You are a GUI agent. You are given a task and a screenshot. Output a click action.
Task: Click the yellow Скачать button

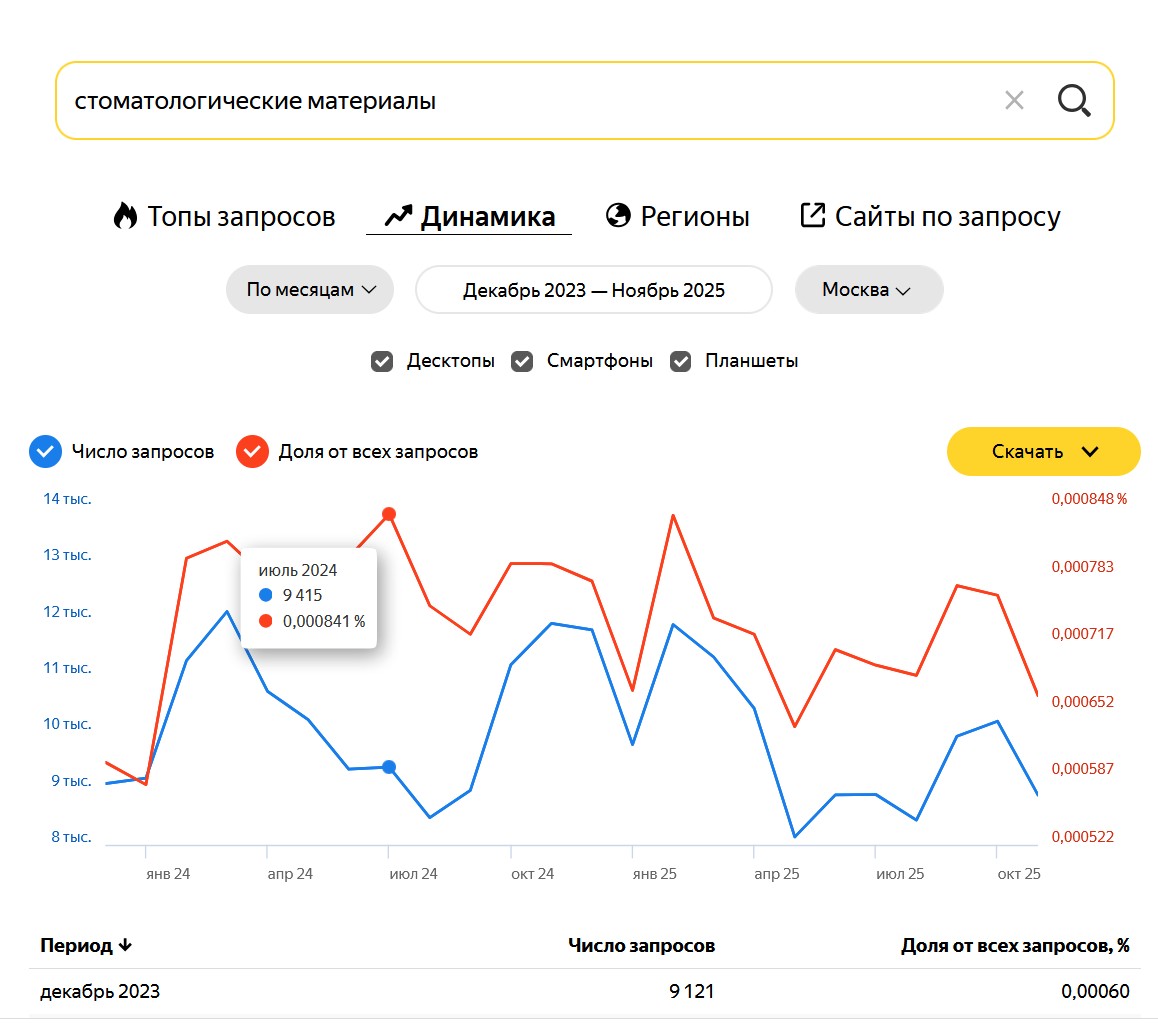pyautogui.click(x=1027, y=452)
